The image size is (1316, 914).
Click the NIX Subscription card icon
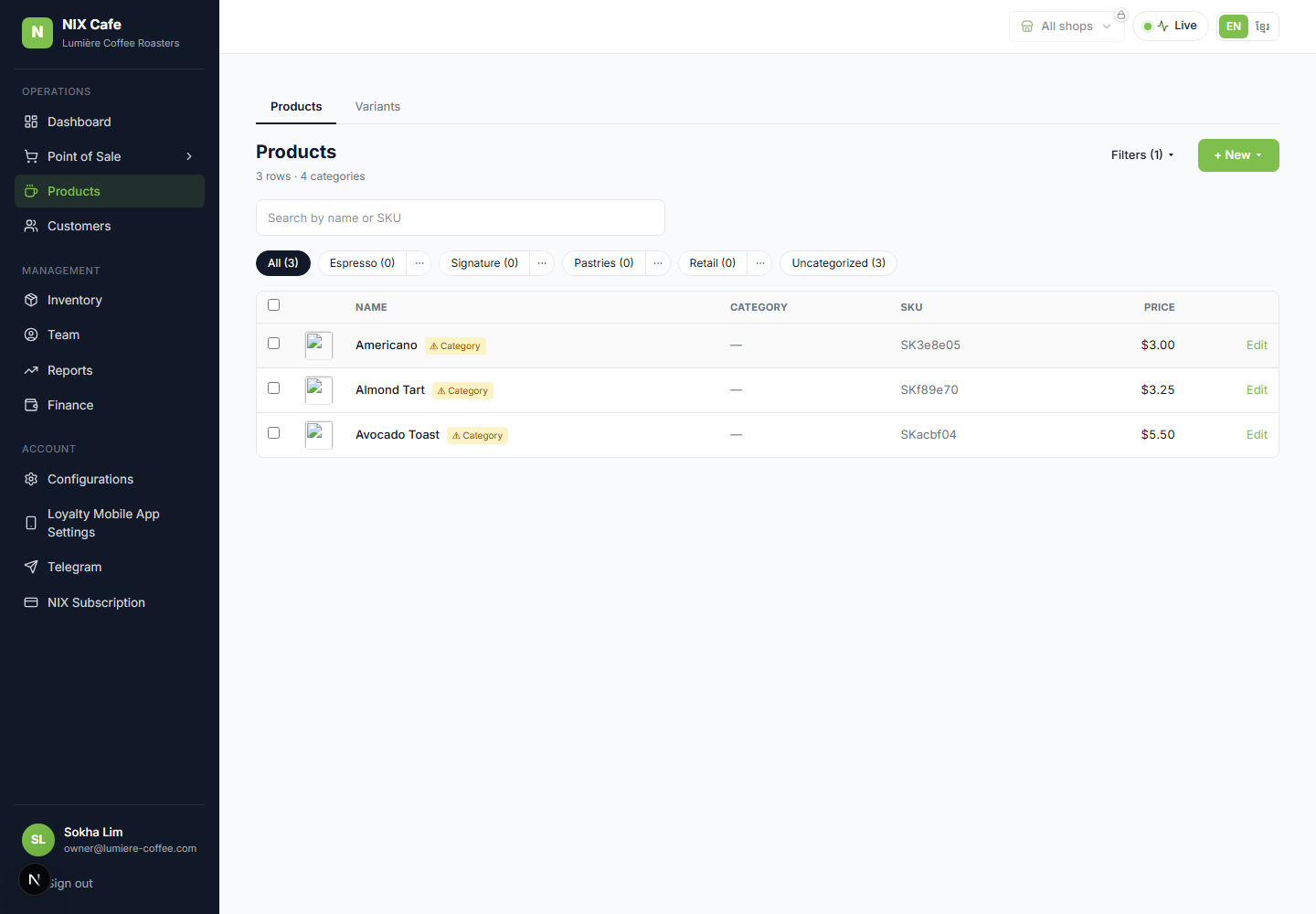[31, 602]
